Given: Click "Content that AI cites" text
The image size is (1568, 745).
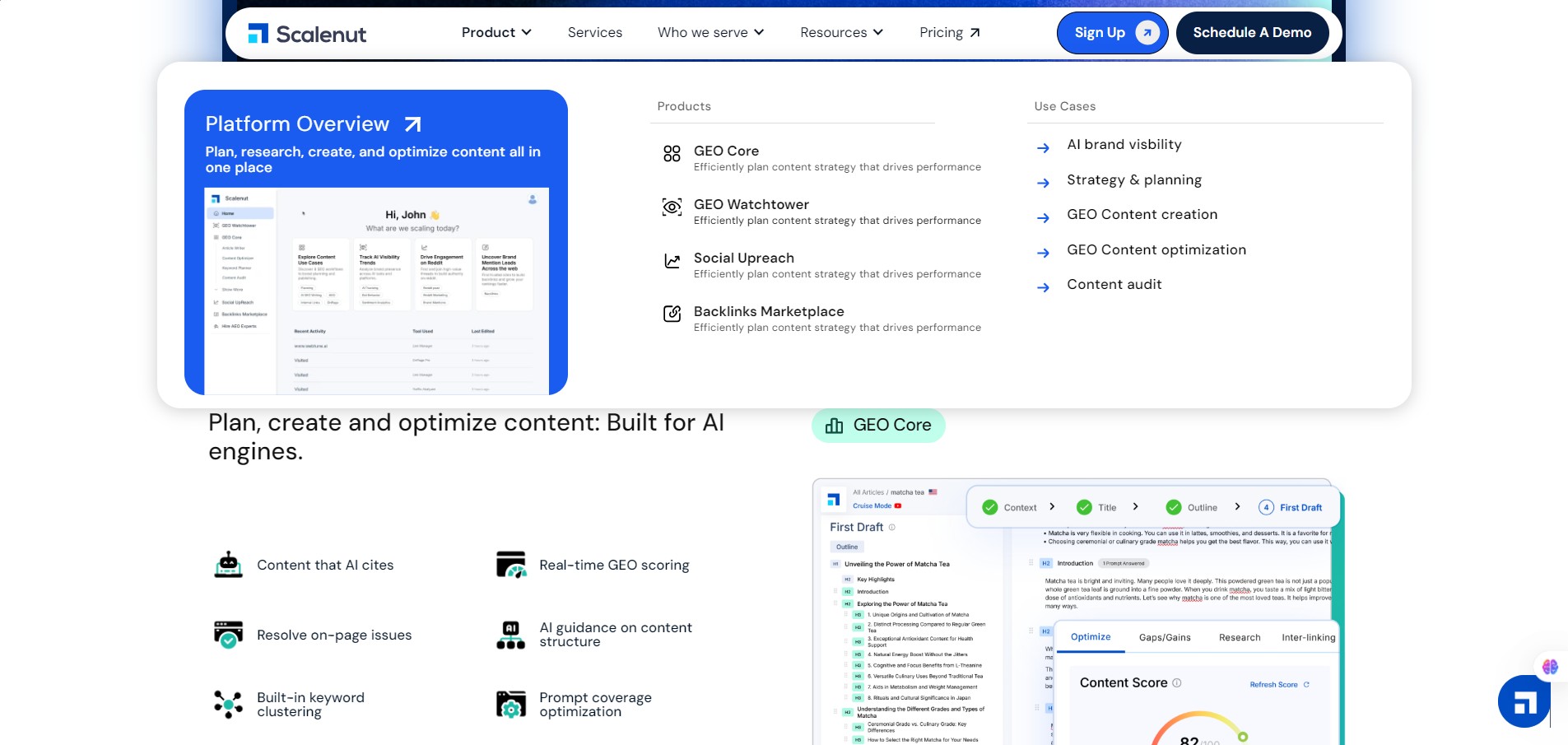Looking at the screenshot, I should (325, 566).
